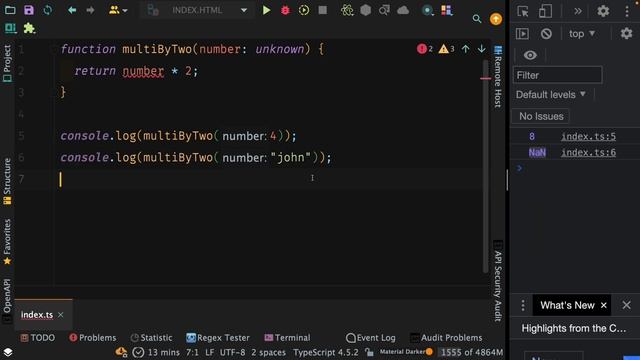Image resolution: width=640 pixels, height=360 pixels.
Task: Go to next highlighted error arrow
Action: click(x=482, y=49)
